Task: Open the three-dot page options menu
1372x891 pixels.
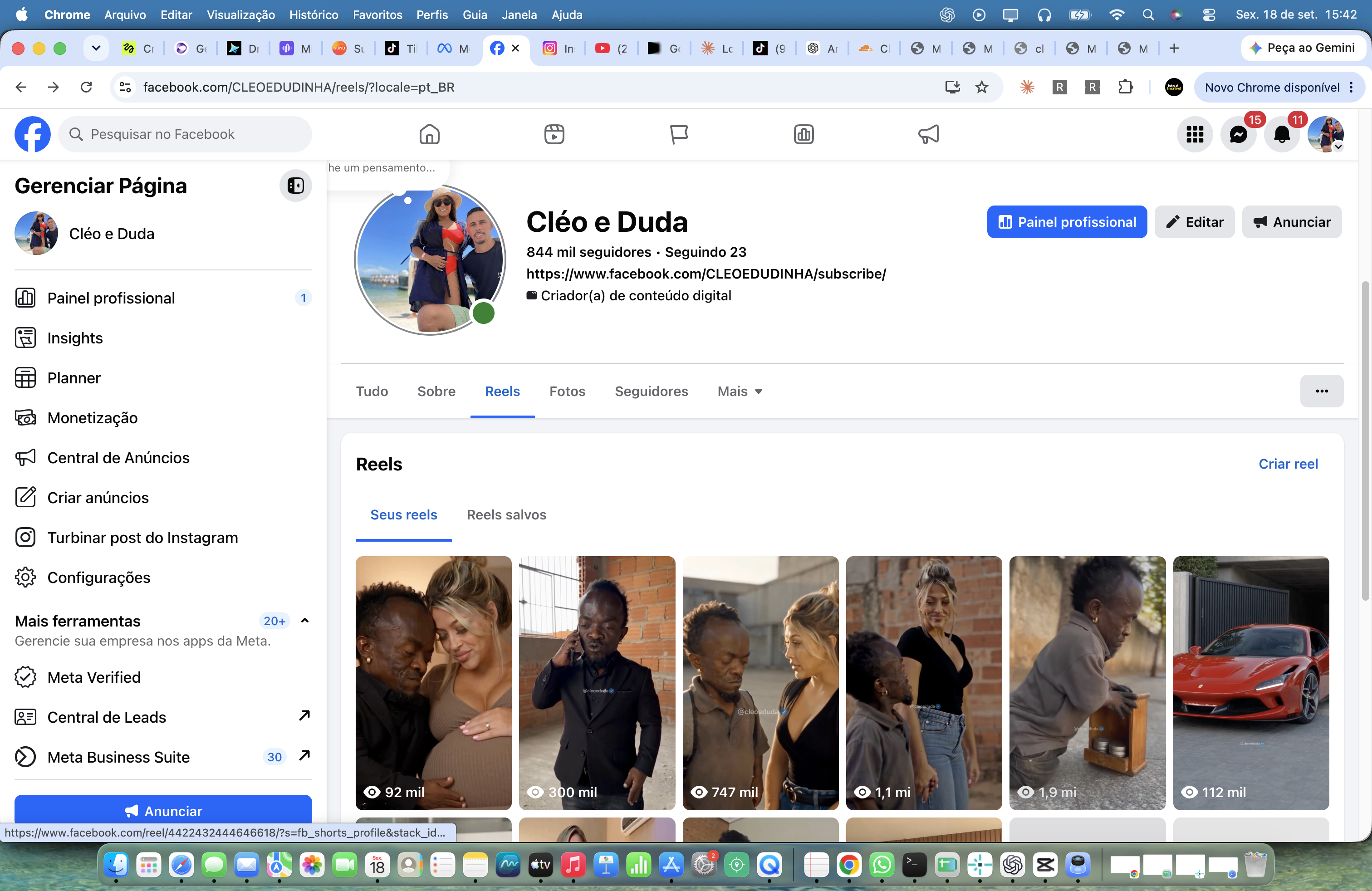Action: pyautogui.click(x=1321, y=392)
